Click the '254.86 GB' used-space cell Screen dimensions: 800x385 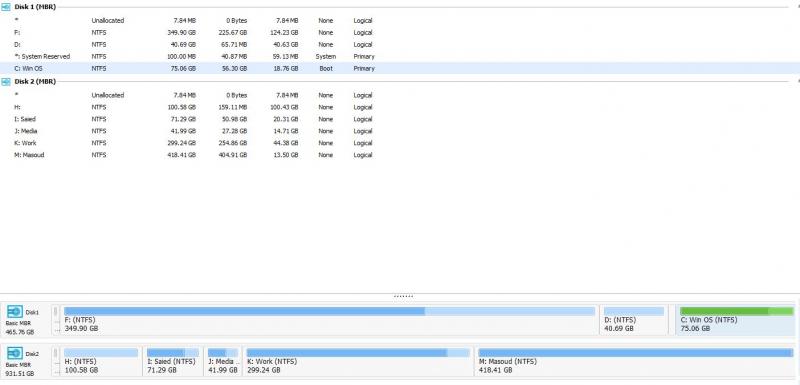[233, 143]
